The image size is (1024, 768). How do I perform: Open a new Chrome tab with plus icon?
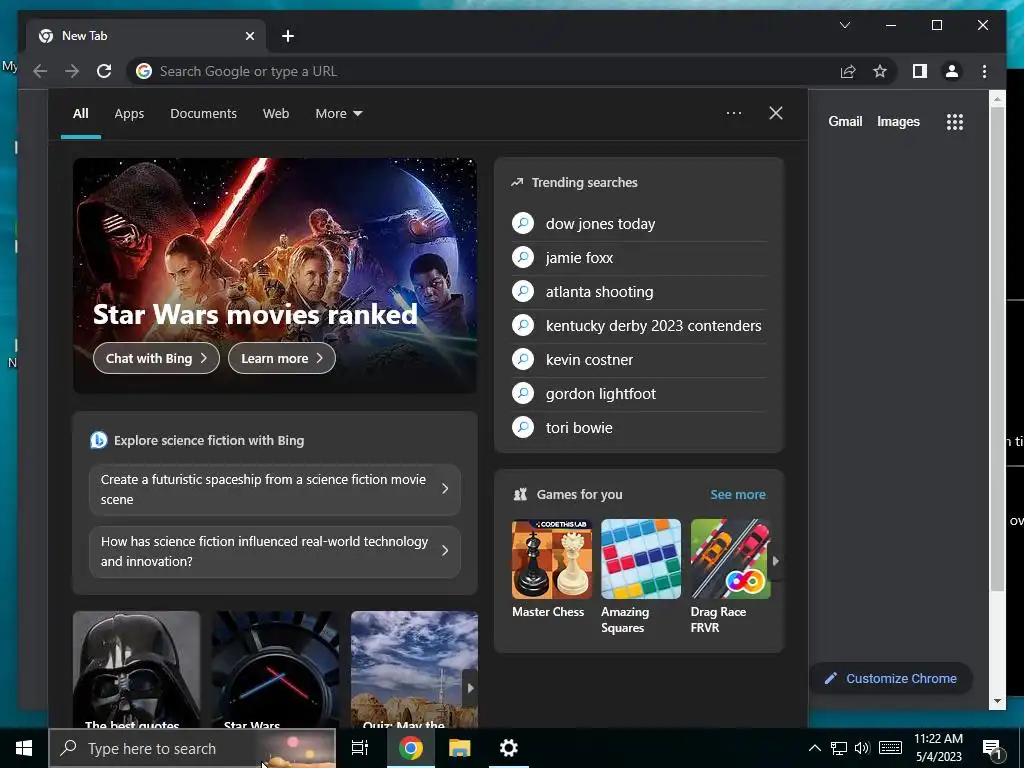click(288, 36)
